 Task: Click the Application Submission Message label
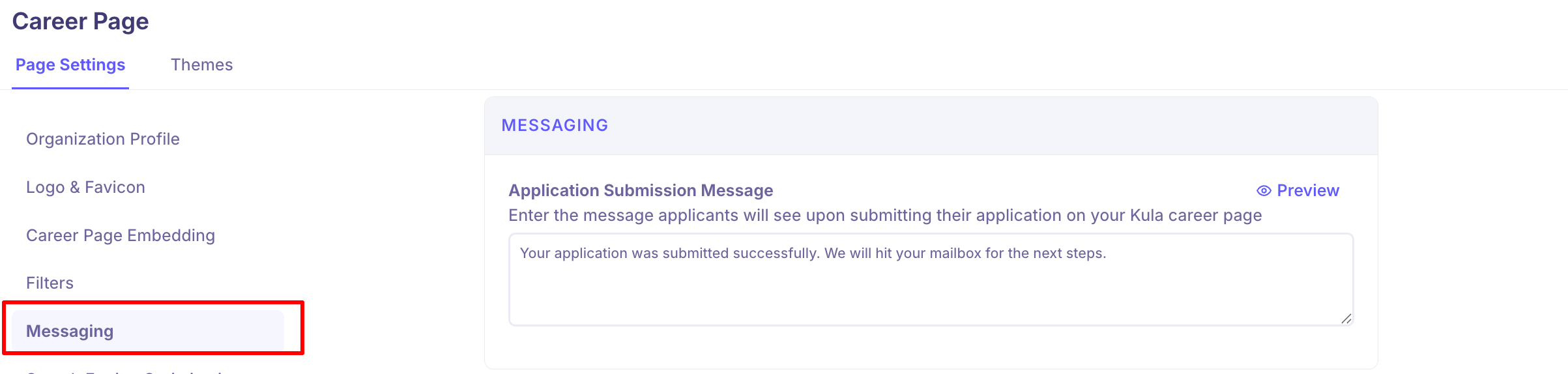click(641, 191)
